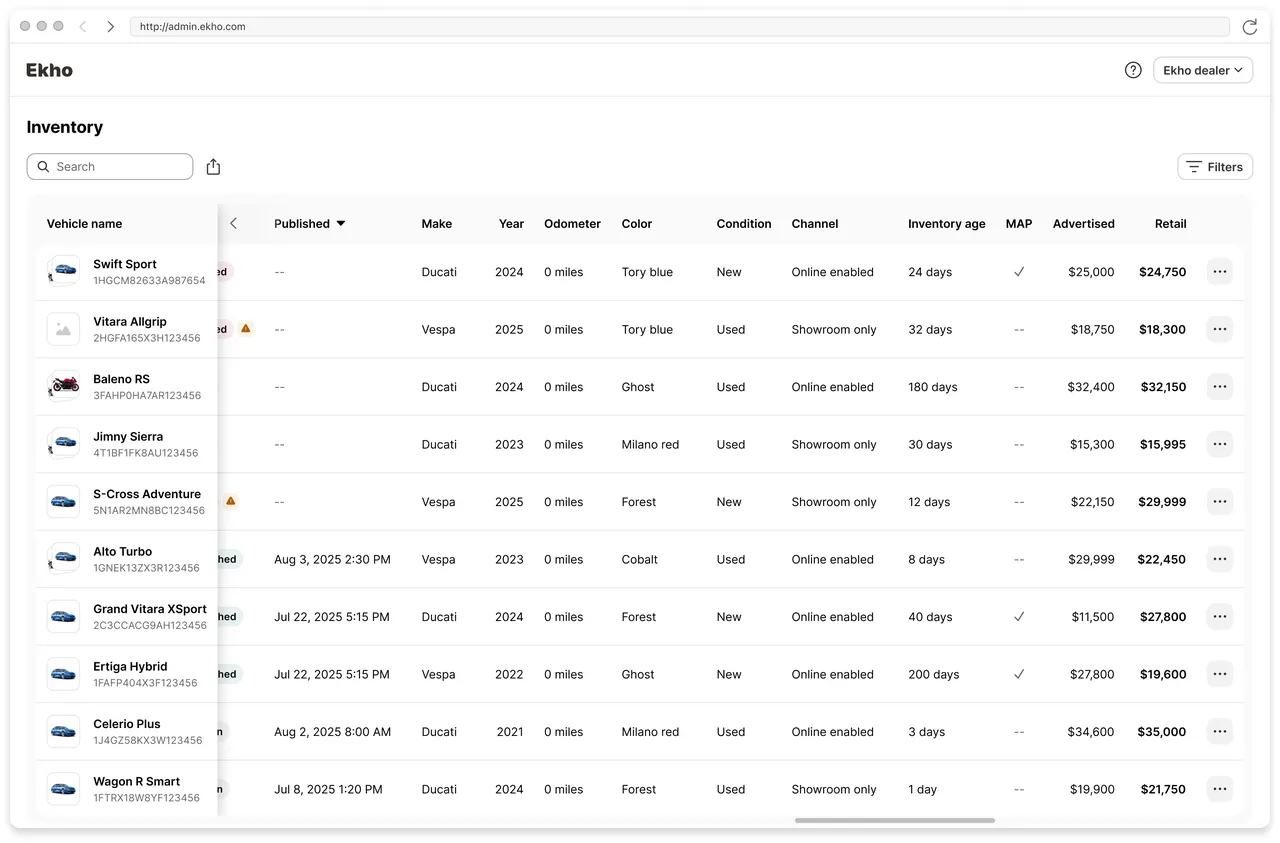1280x843 pixels.
Task: Open more options for Grand Vitara XSport row
Action: [1219, 617]
